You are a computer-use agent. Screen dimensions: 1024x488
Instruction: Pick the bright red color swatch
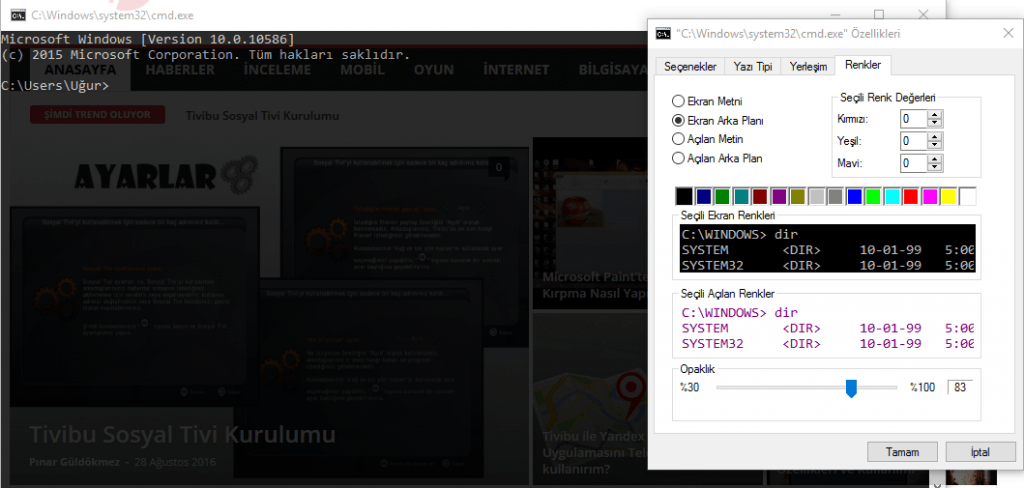910,197
